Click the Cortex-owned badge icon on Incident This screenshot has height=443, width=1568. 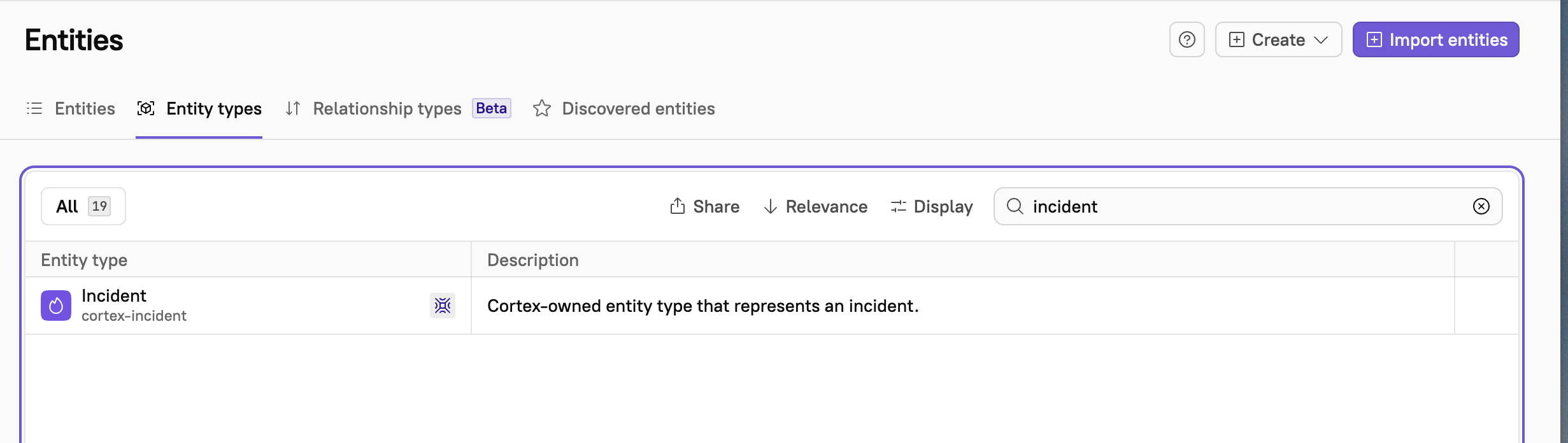click(x=443, y=306)
